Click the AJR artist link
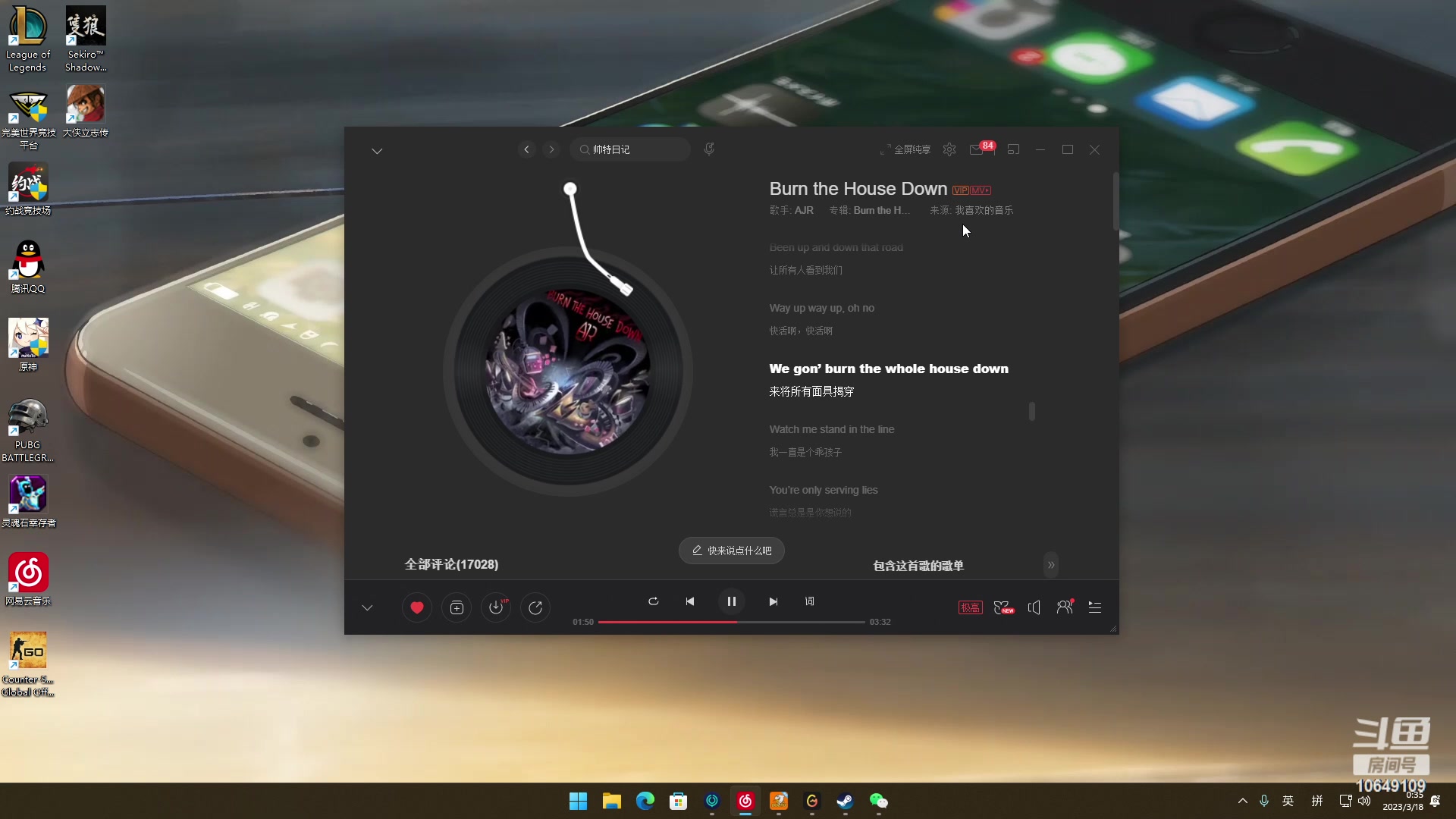The image size is (1456, 819). [x=804, y=210]
